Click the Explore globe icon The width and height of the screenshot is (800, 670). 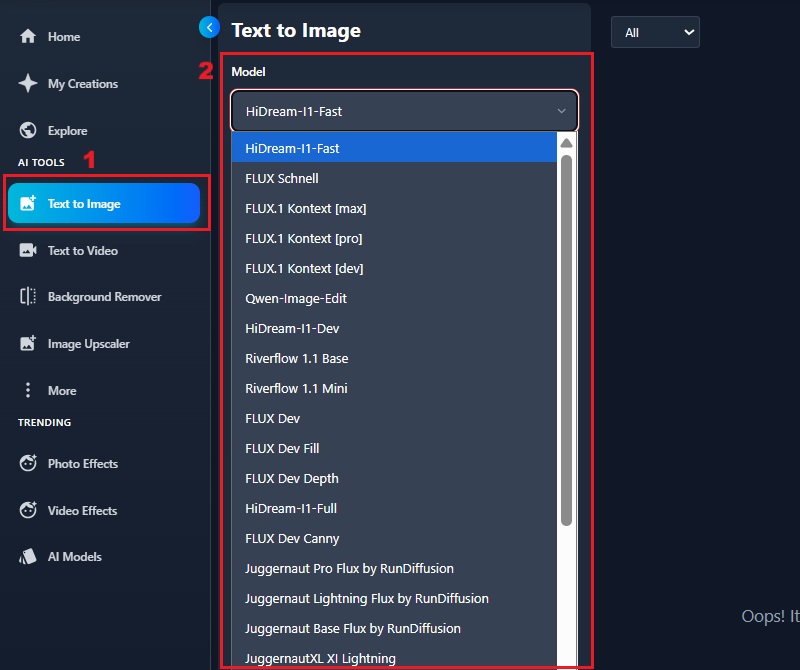tap(28, 130)
